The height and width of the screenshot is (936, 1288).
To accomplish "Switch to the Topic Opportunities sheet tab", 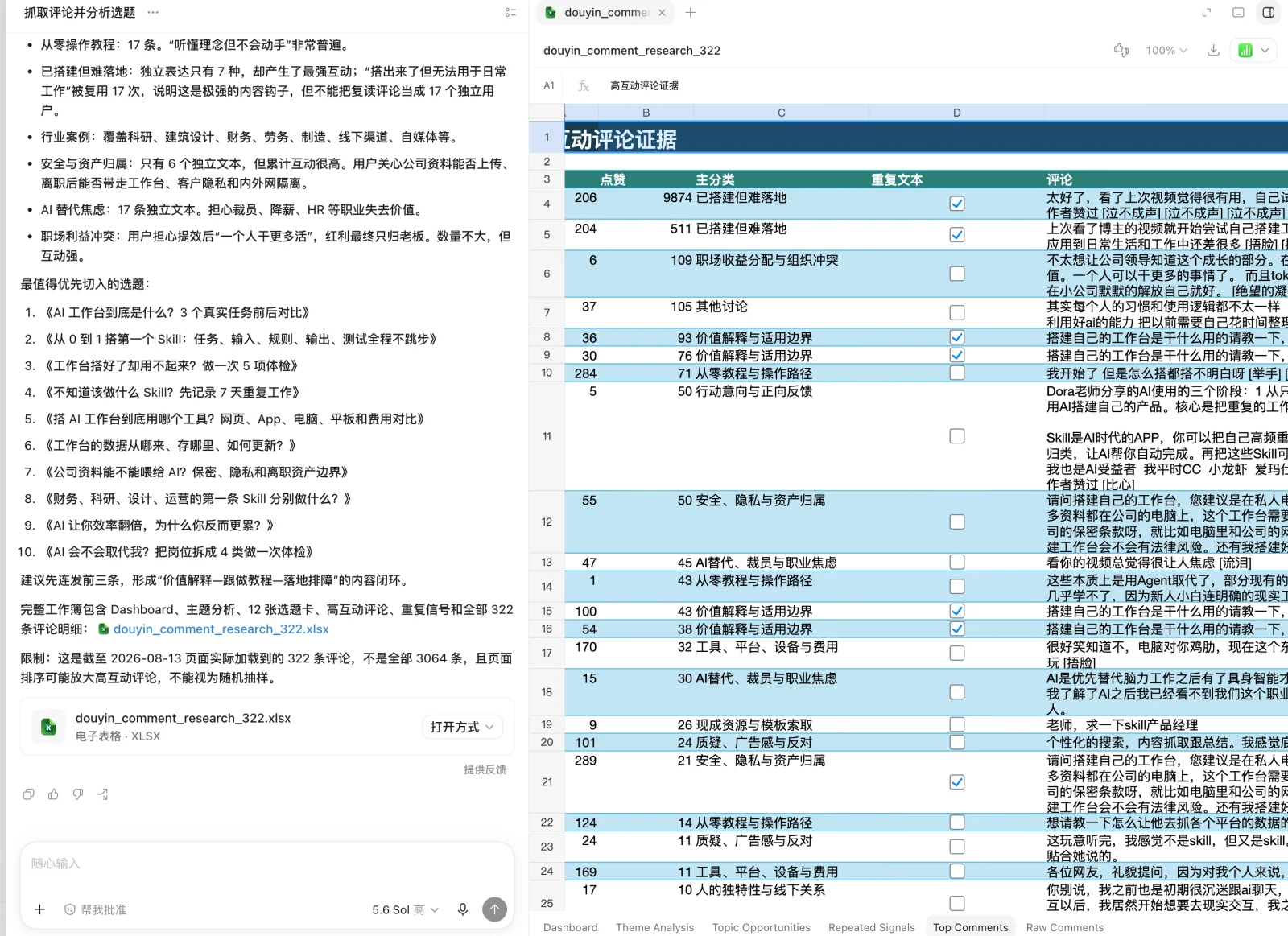I will 761,927.
